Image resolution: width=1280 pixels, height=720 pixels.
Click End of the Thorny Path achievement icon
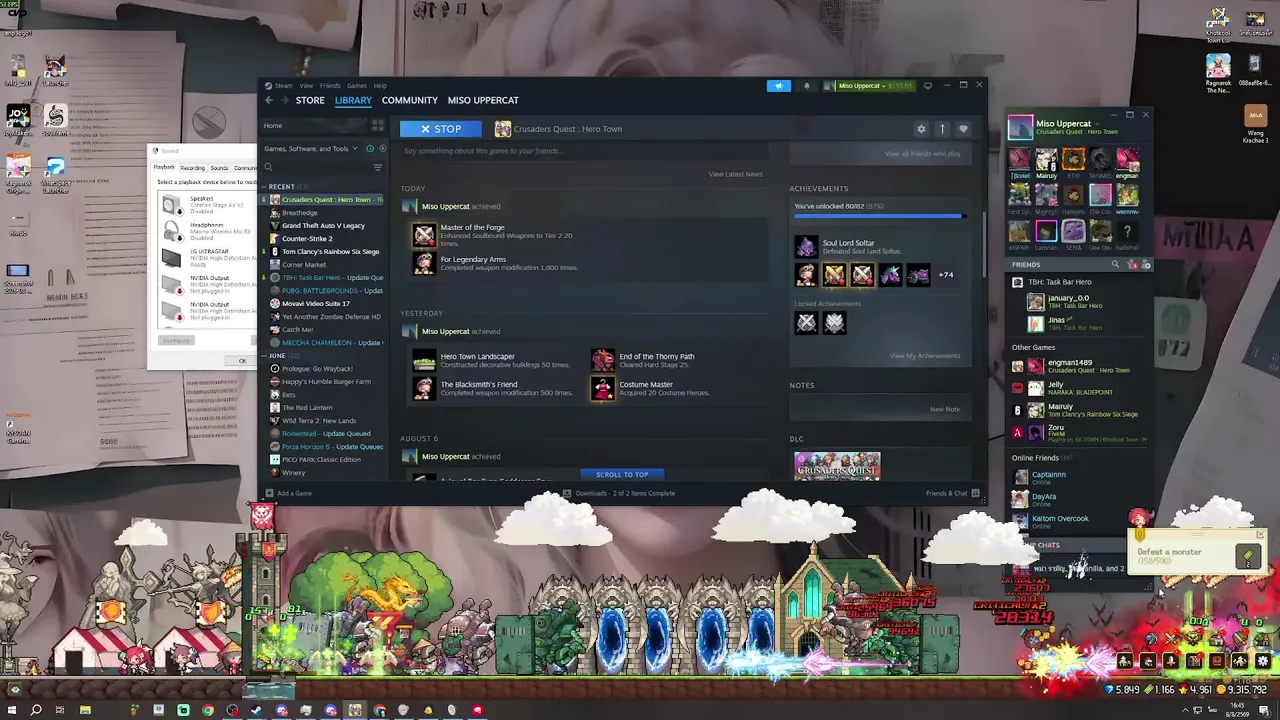[603, 360]
